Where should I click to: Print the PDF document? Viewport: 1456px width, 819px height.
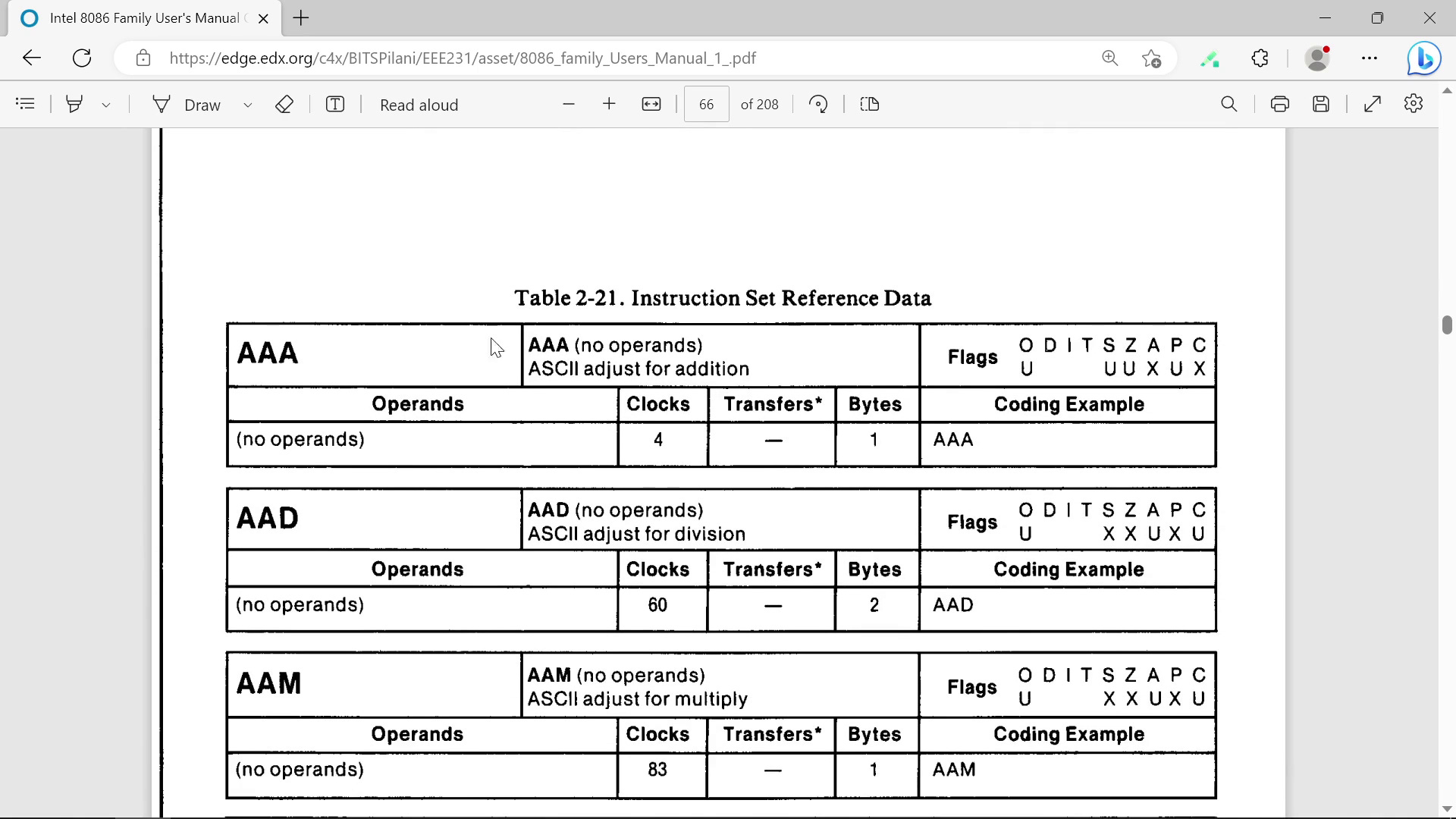click(x=1279, y=104)
